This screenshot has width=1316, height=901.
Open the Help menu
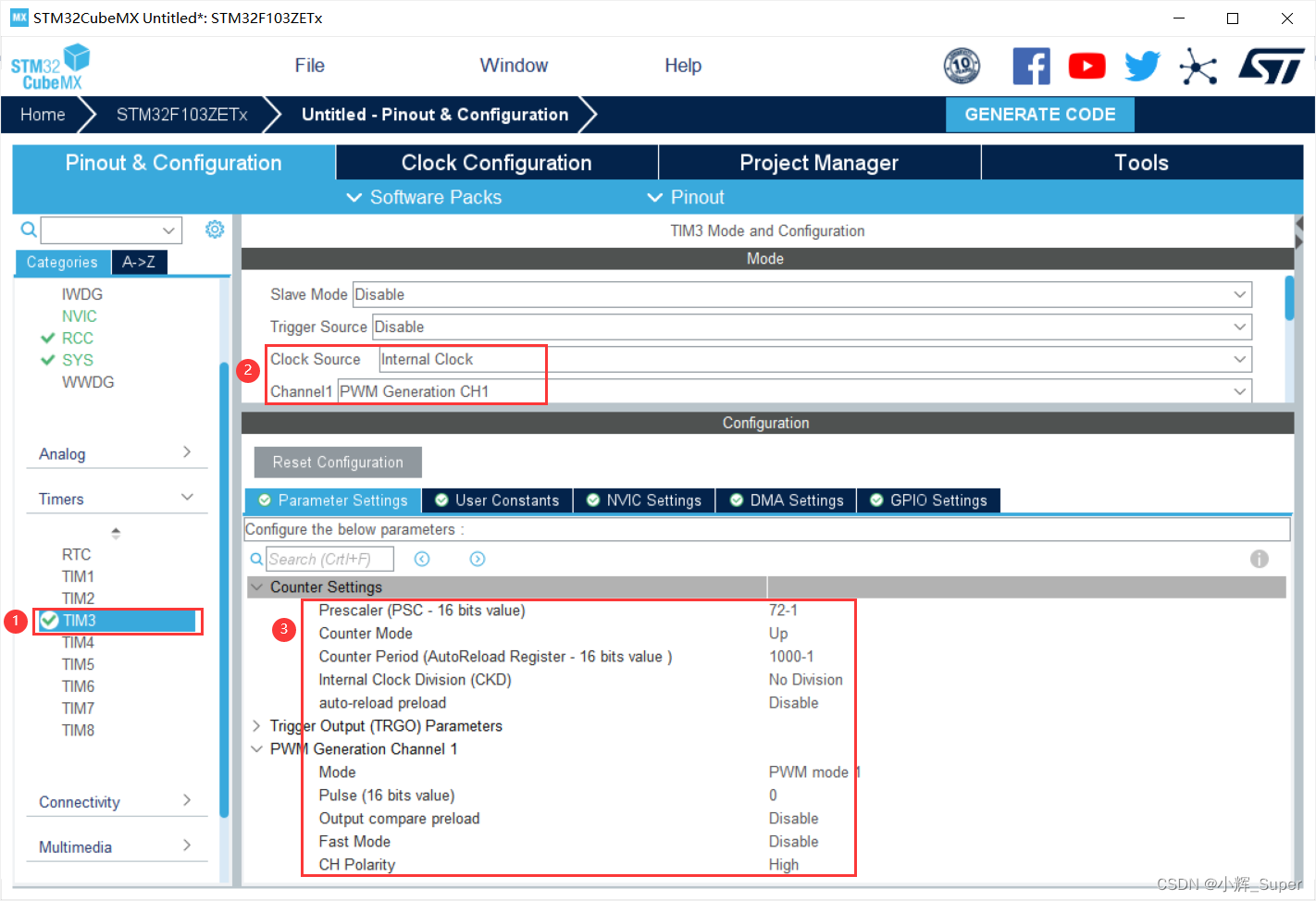[683, 66]
